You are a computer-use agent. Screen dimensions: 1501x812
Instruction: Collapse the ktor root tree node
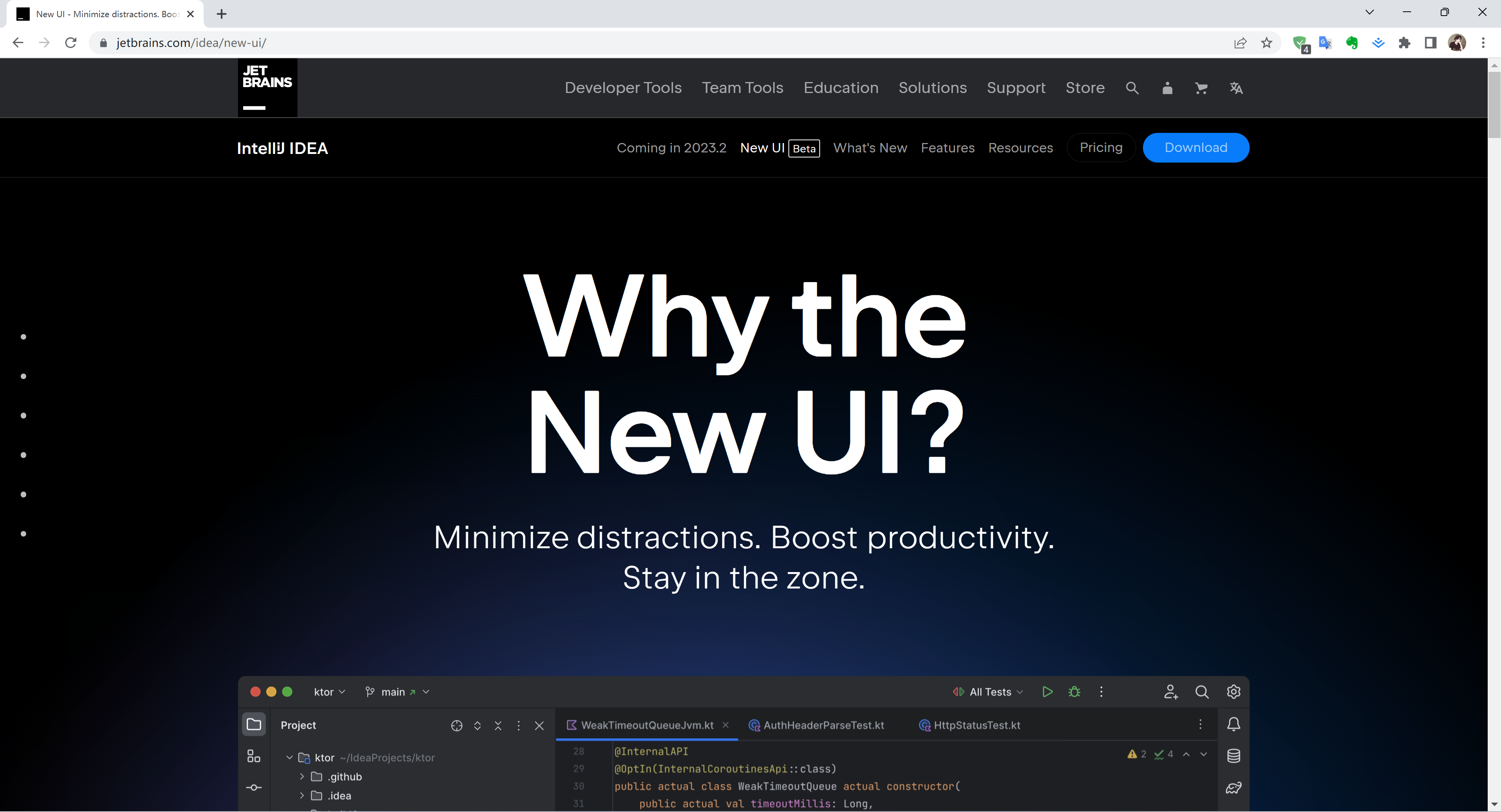pyautogui.click(x=289, y=757)
